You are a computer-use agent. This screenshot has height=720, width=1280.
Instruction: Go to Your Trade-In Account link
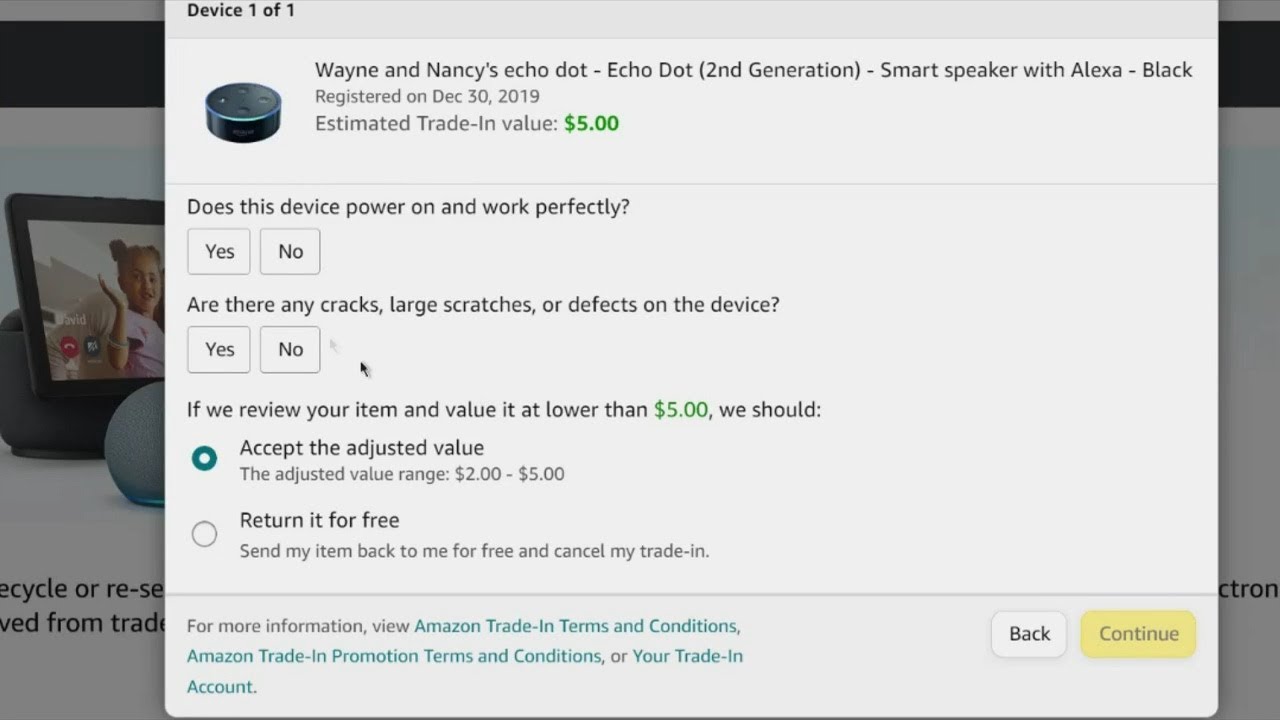point(688,656)
